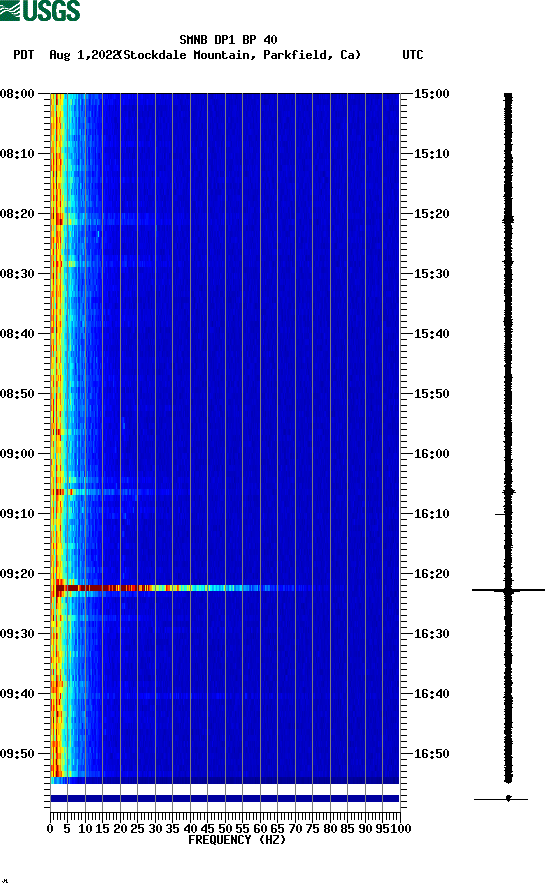This screenshot has width=552, height=892.
Task: Click the 08:30 PDT time label
Action: click(18, 274)
